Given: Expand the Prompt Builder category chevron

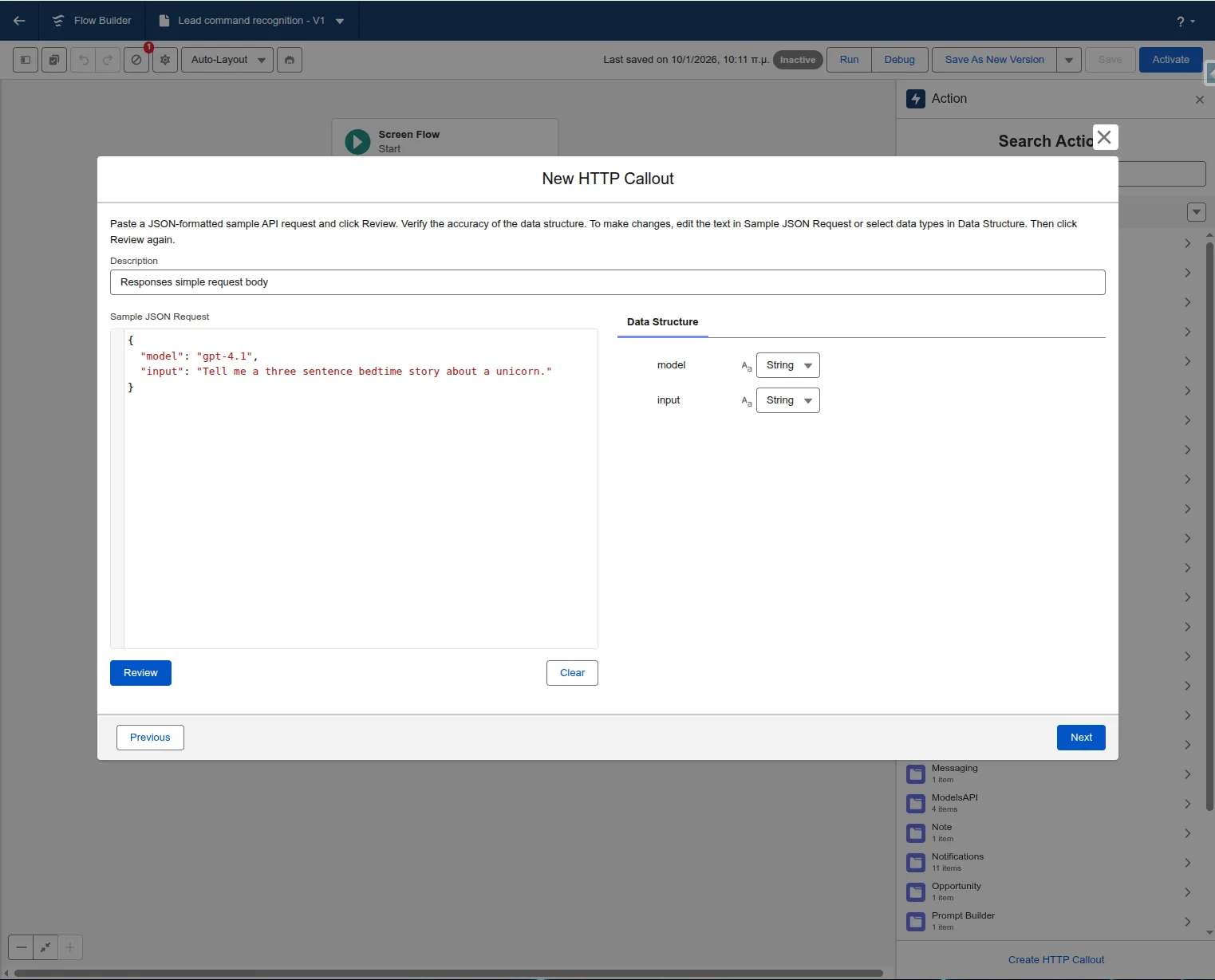Looking at the screenshot, I should coord(1187,921).
